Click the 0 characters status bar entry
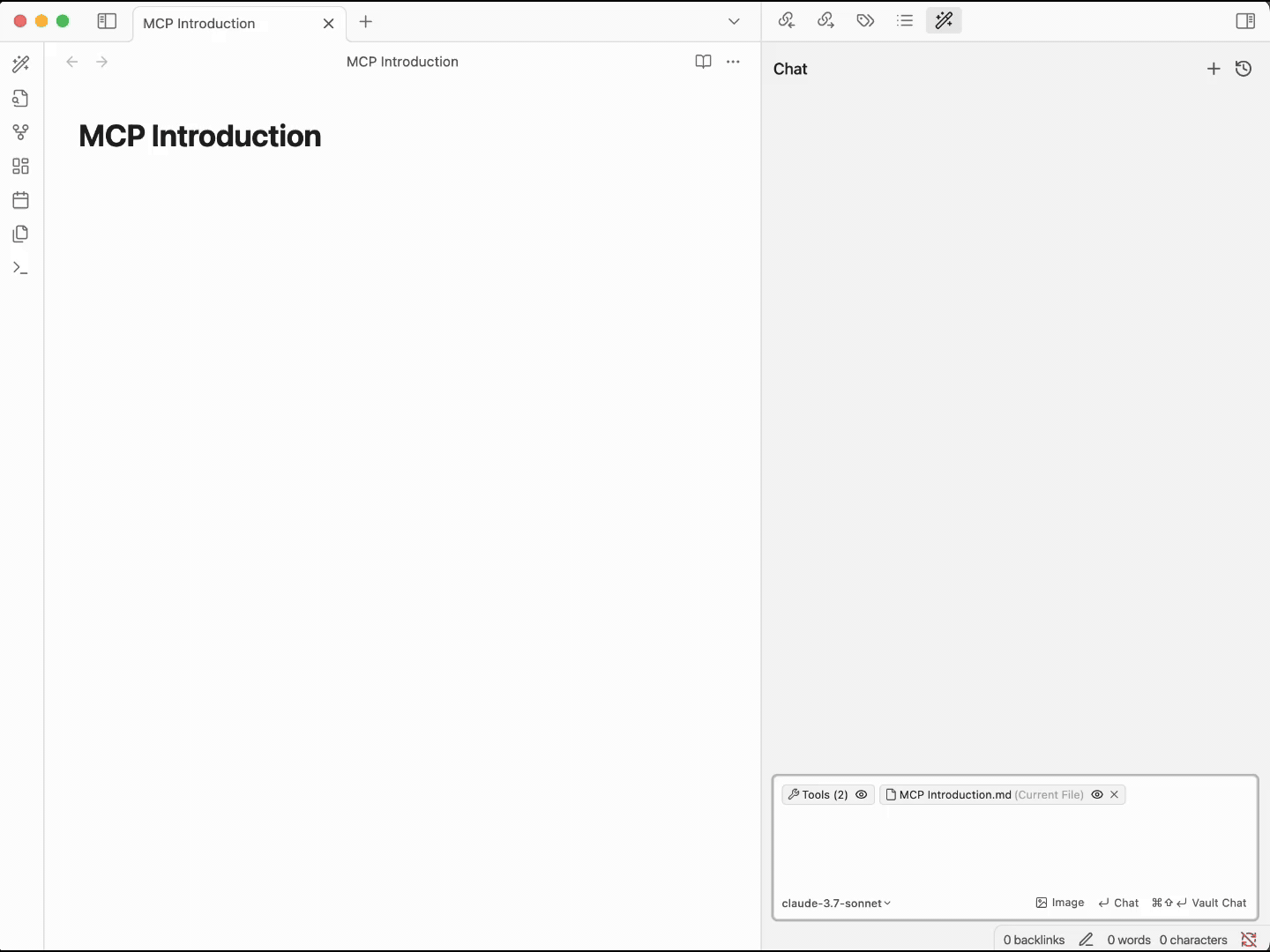This screenshot has height=952, width=1270. (1193, 940)
